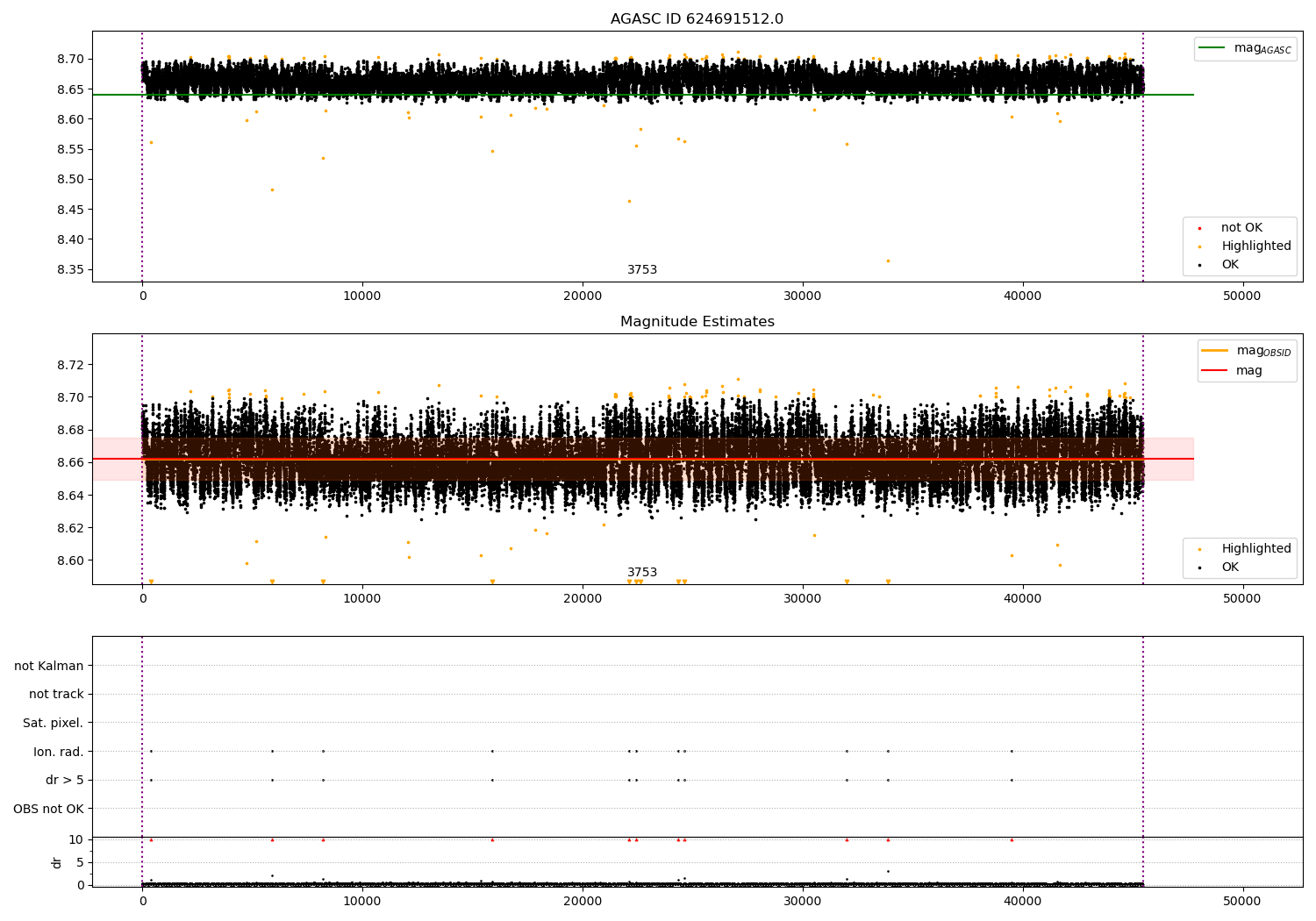The width and height of the screenshot is (1316, 921).
Task: Click the '8.50' tick in the top plot
Action: point(70,179)
